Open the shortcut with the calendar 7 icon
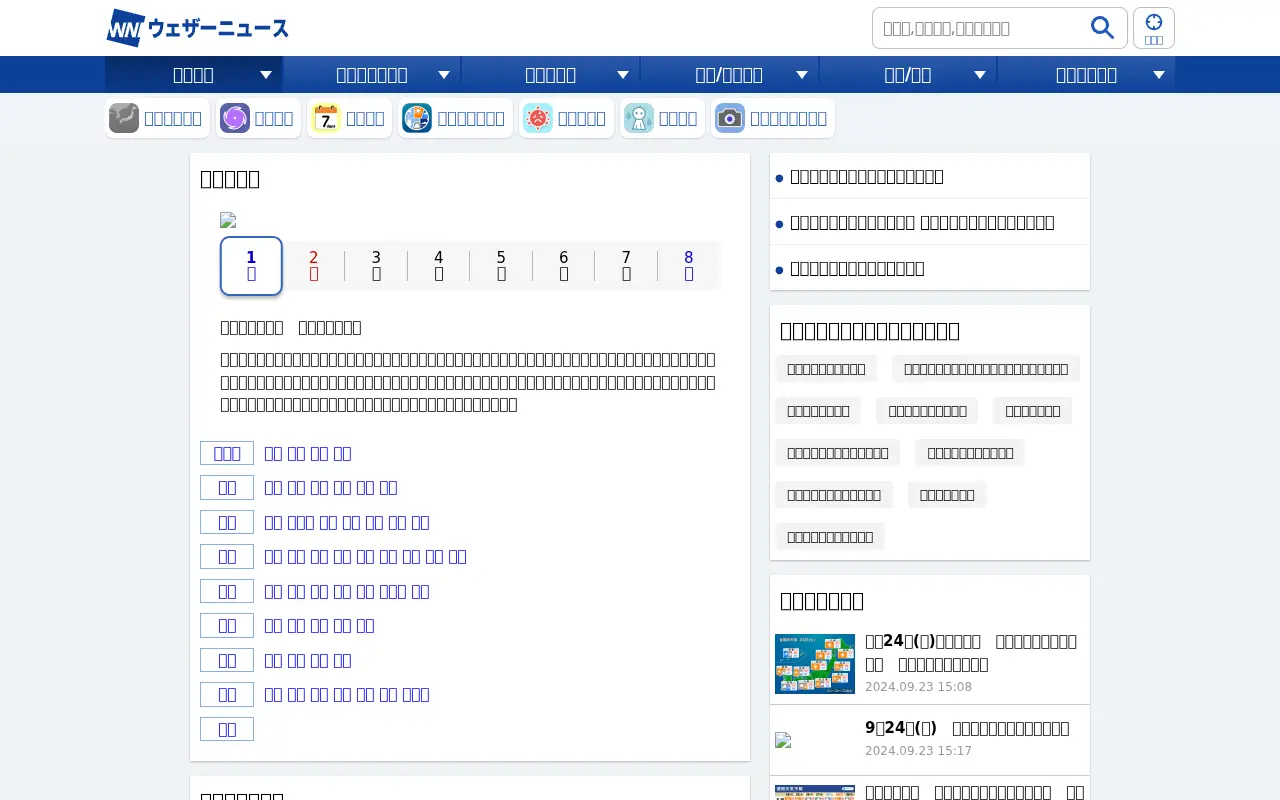Viewport: 1280px width, 800px height. click(349, 118)
